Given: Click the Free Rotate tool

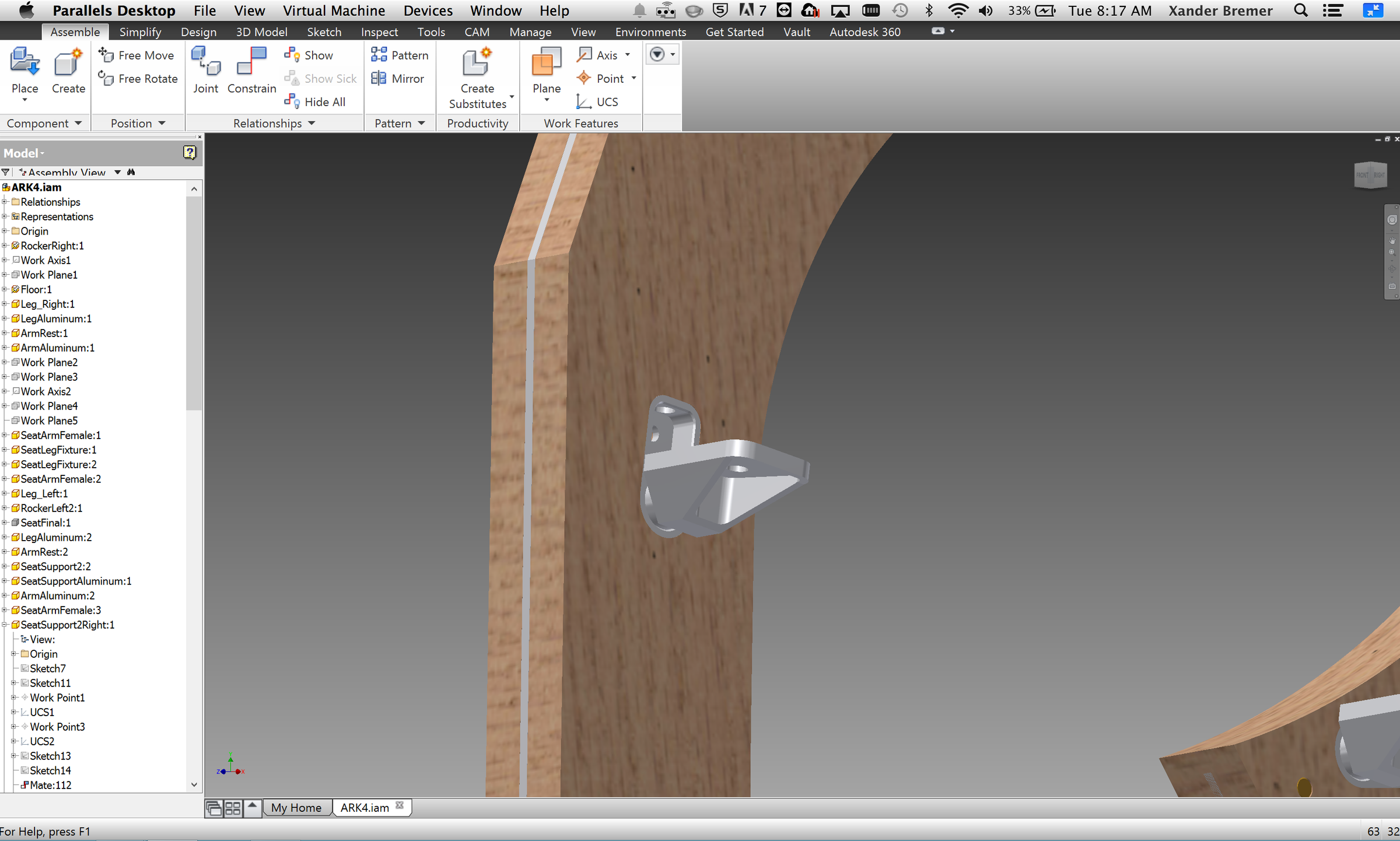Looking at the screenshot, I should [x=139, y=79].
